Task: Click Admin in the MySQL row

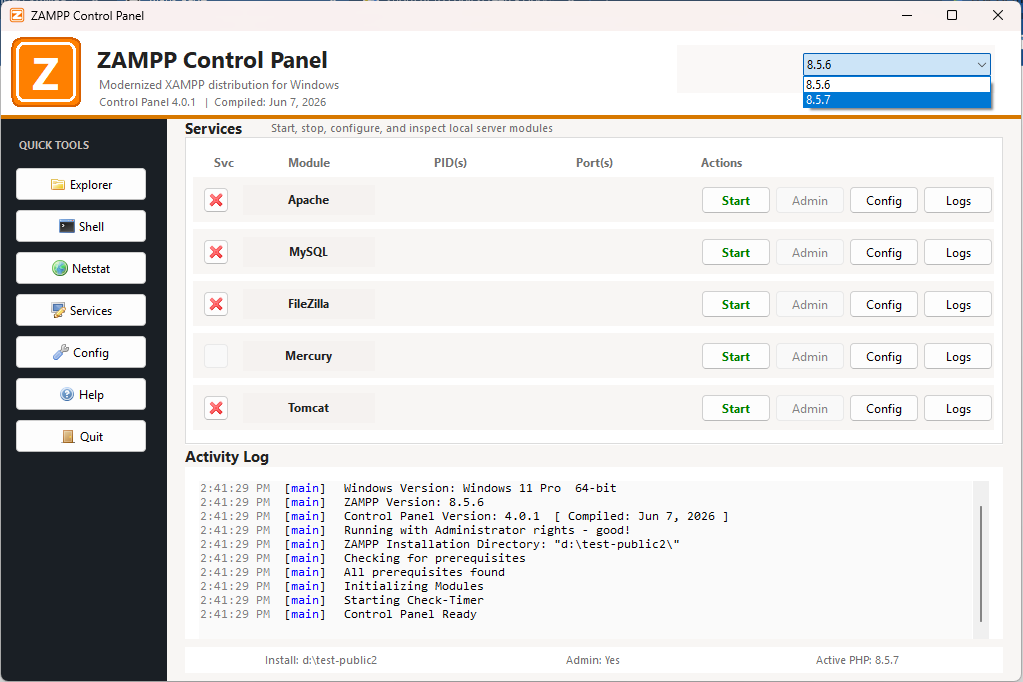Action: pos(810,253)
